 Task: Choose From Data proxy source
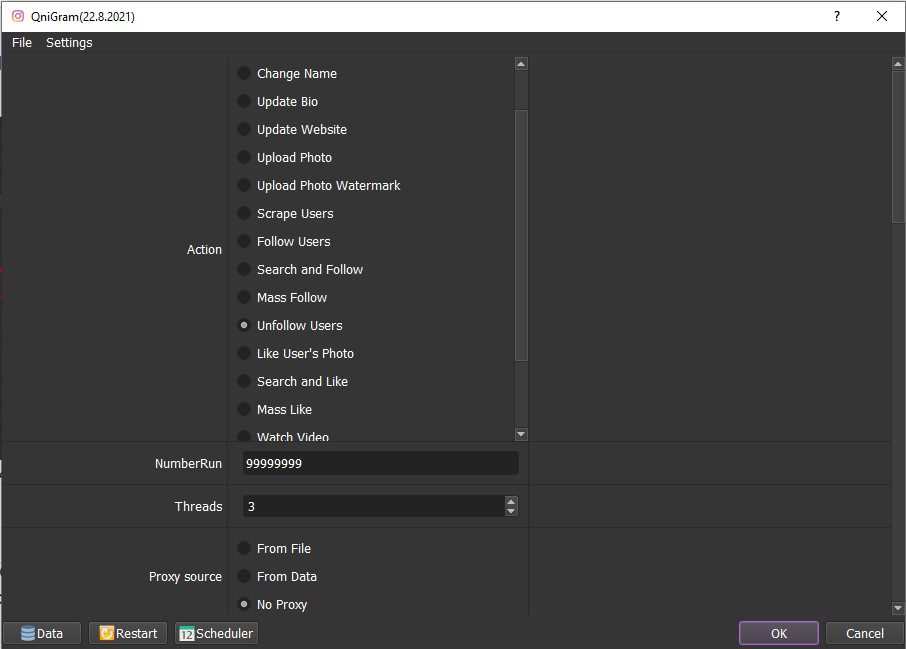tap(277, 577)
